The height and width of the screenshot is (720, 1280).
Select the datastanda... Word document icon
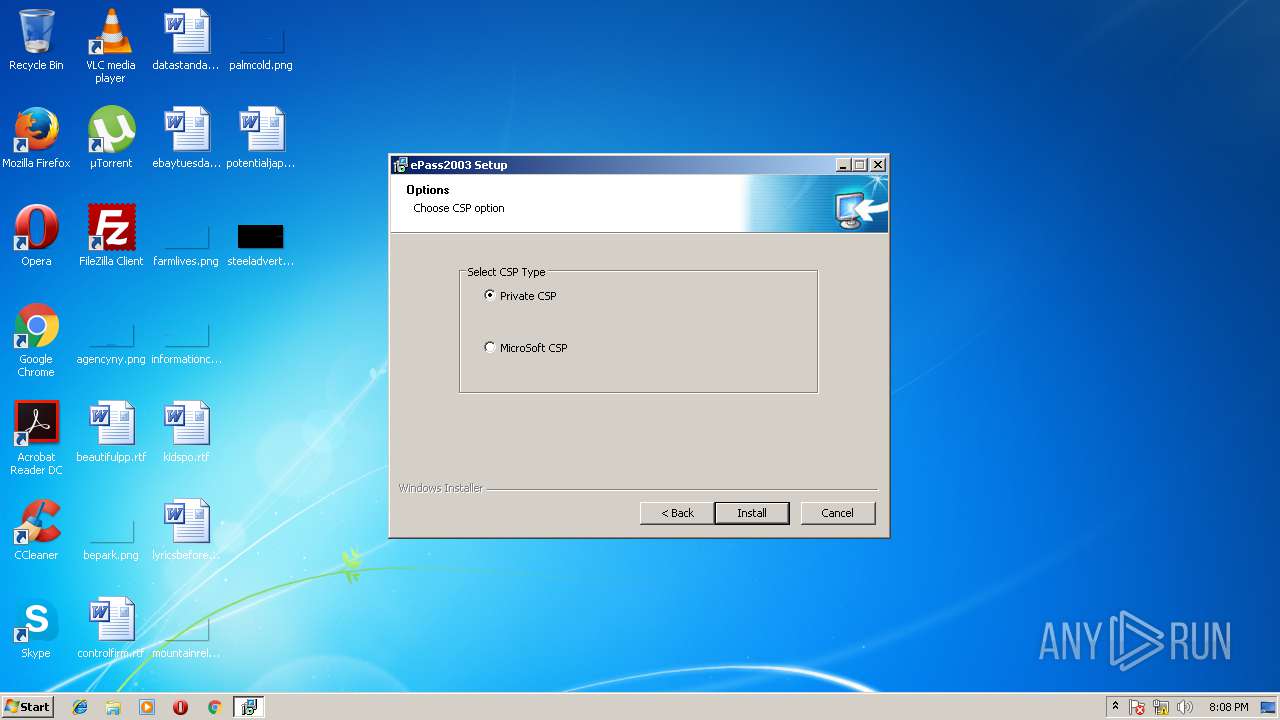tap(186, 40)
